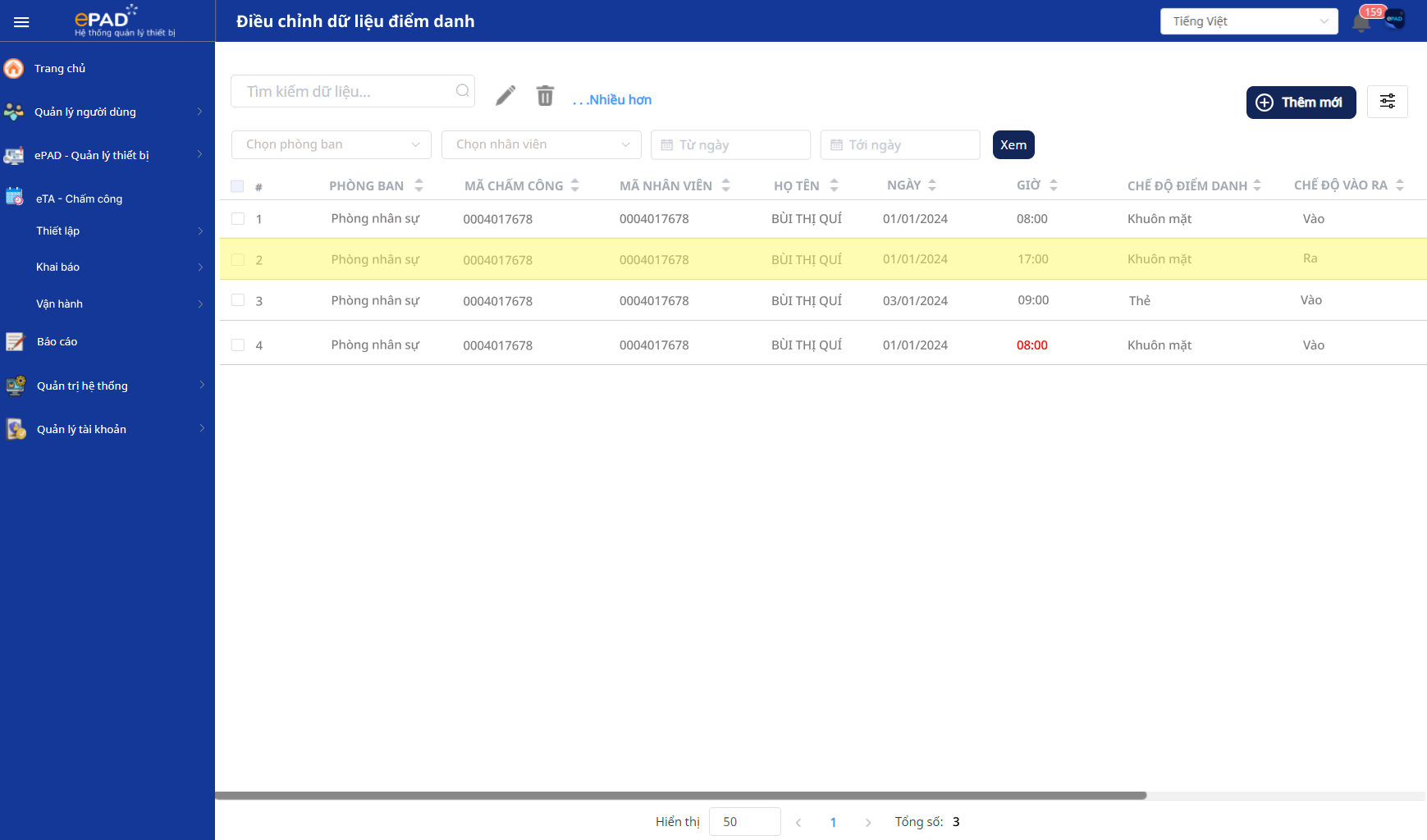The width and height of the screenshot is (1427, 840).
Task: Open the user avatar menu
Action: (1395, 20)
